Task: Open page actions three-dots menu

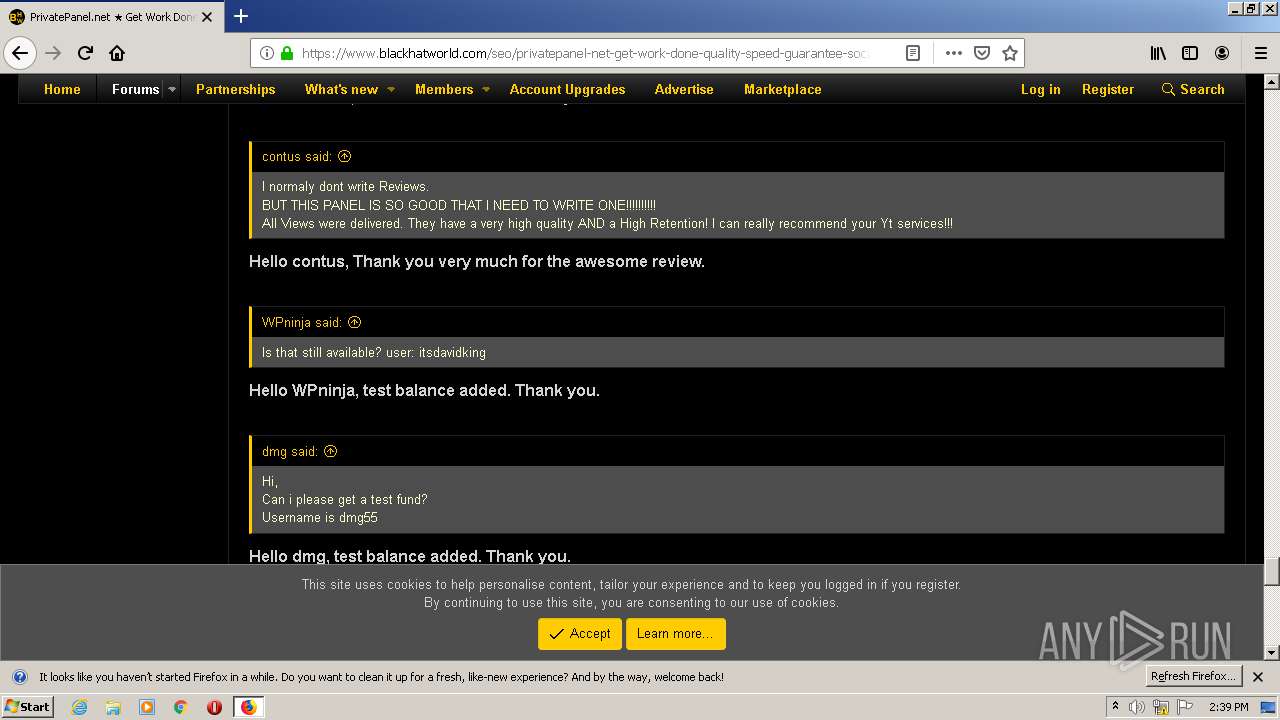Action: point(953,53)
